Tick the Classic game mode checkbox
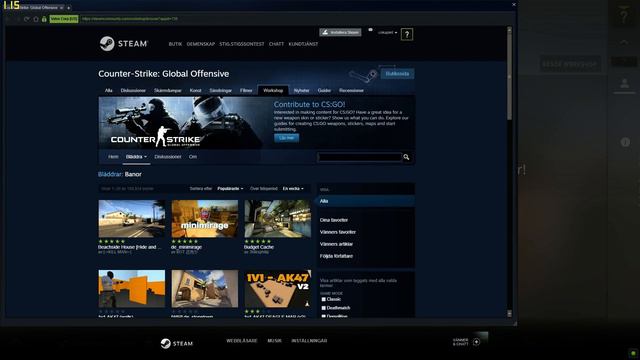This screenshot has width=640, height=360. (x=324, y=300)
